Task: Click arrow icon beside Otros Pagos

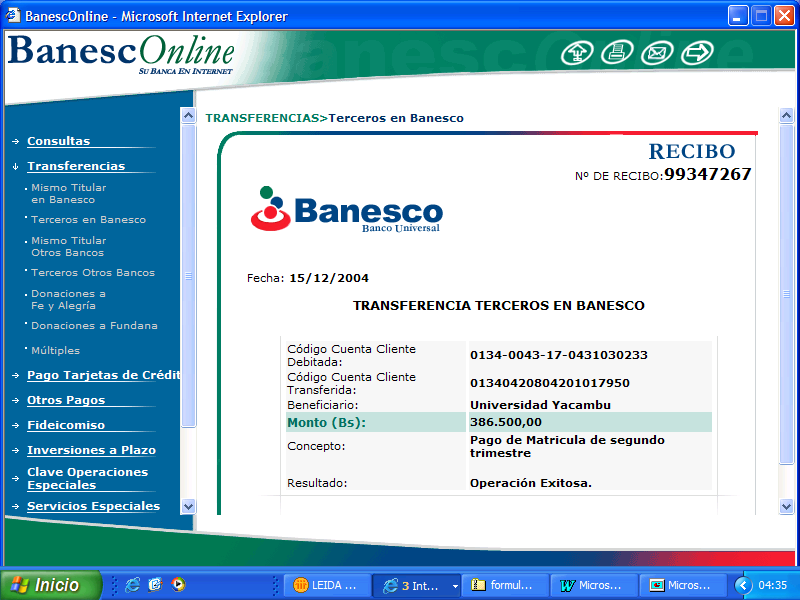Action: (x=16, y=401)
